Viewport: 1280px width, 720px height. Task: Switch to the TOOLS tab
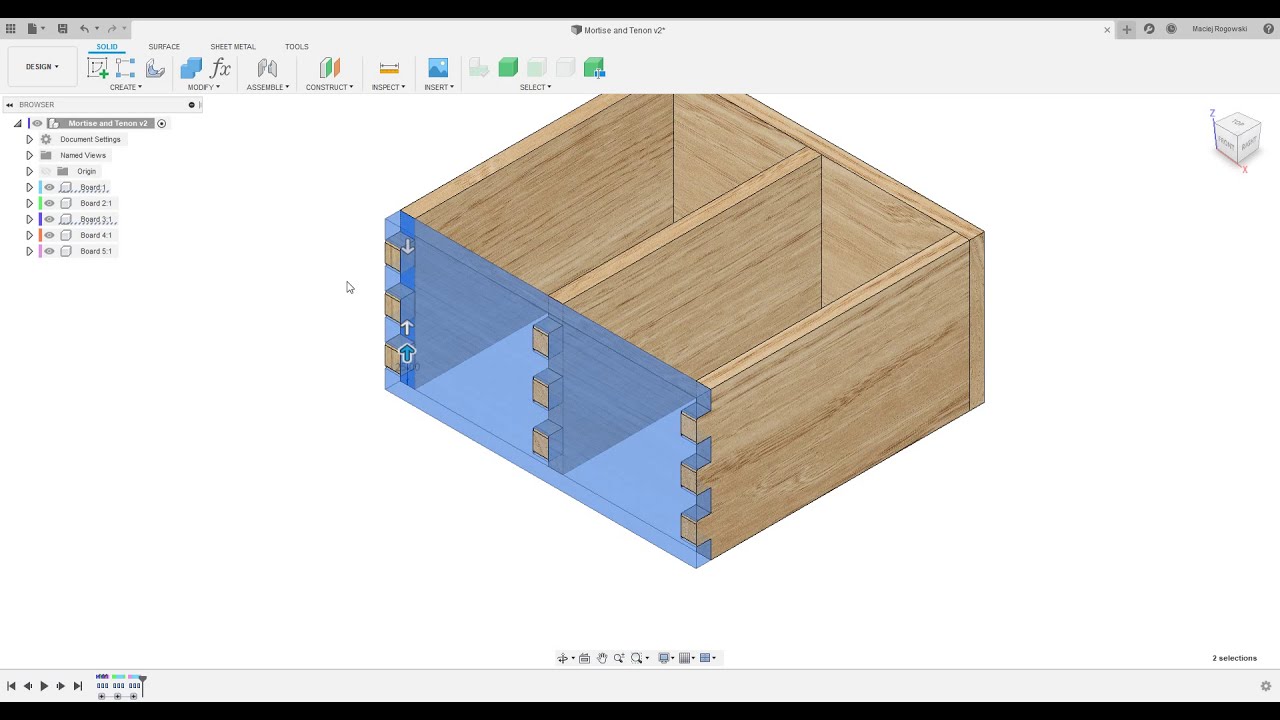tap(296, 47)
